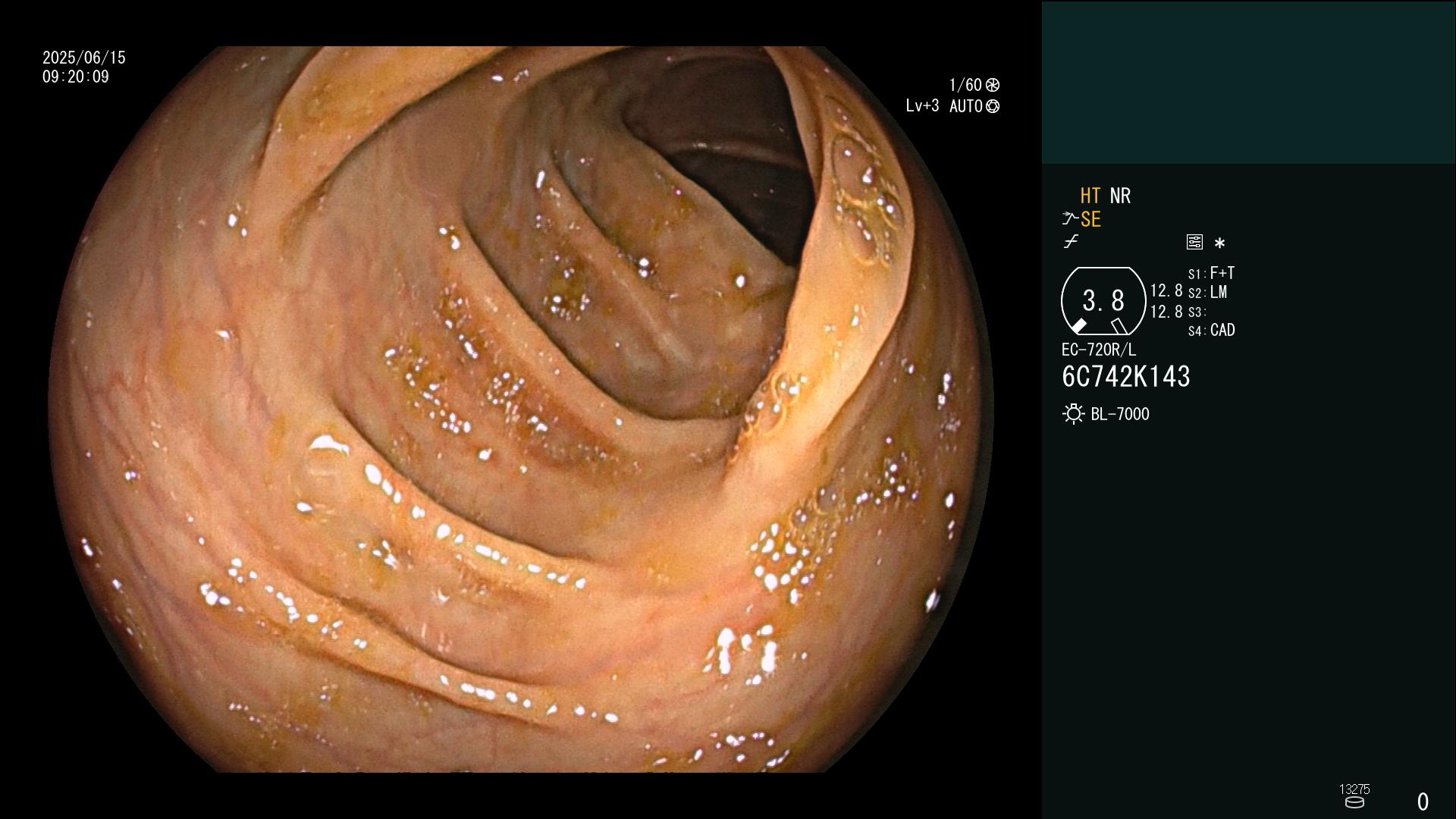Click the lower 12.8 diameter value
Viewport: 1456px width, 819px height.
point(1166,312)
